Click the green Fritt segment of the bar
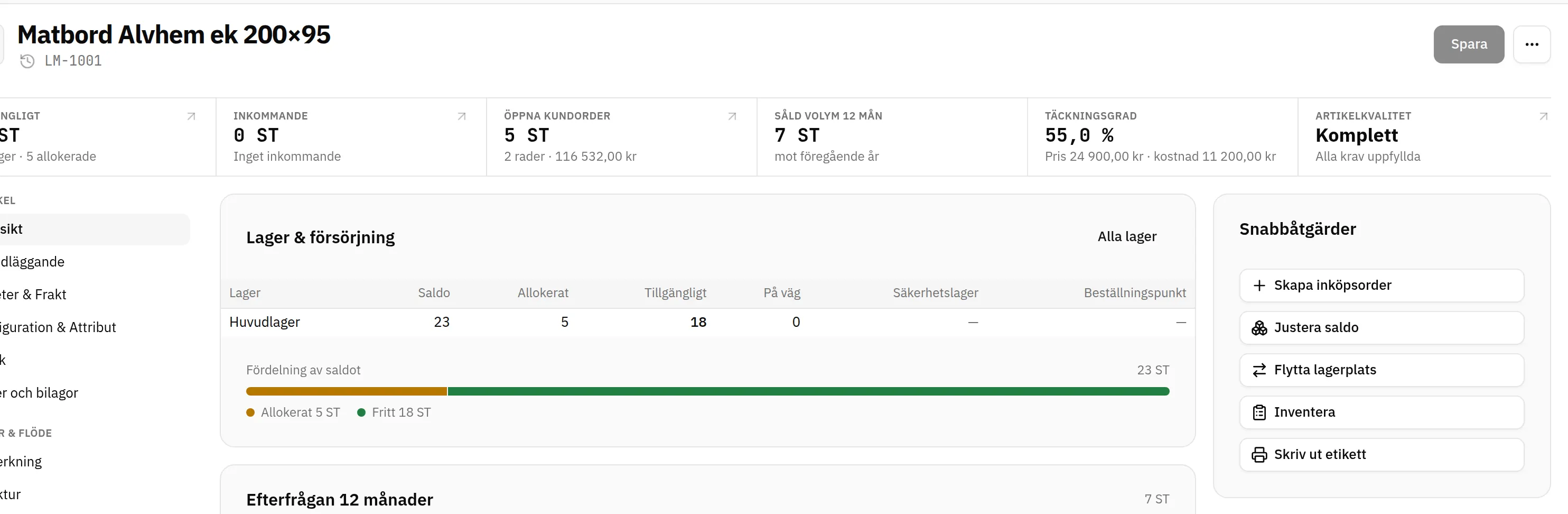The height and width of the screenshot is (514, 1568). (808, 392)
